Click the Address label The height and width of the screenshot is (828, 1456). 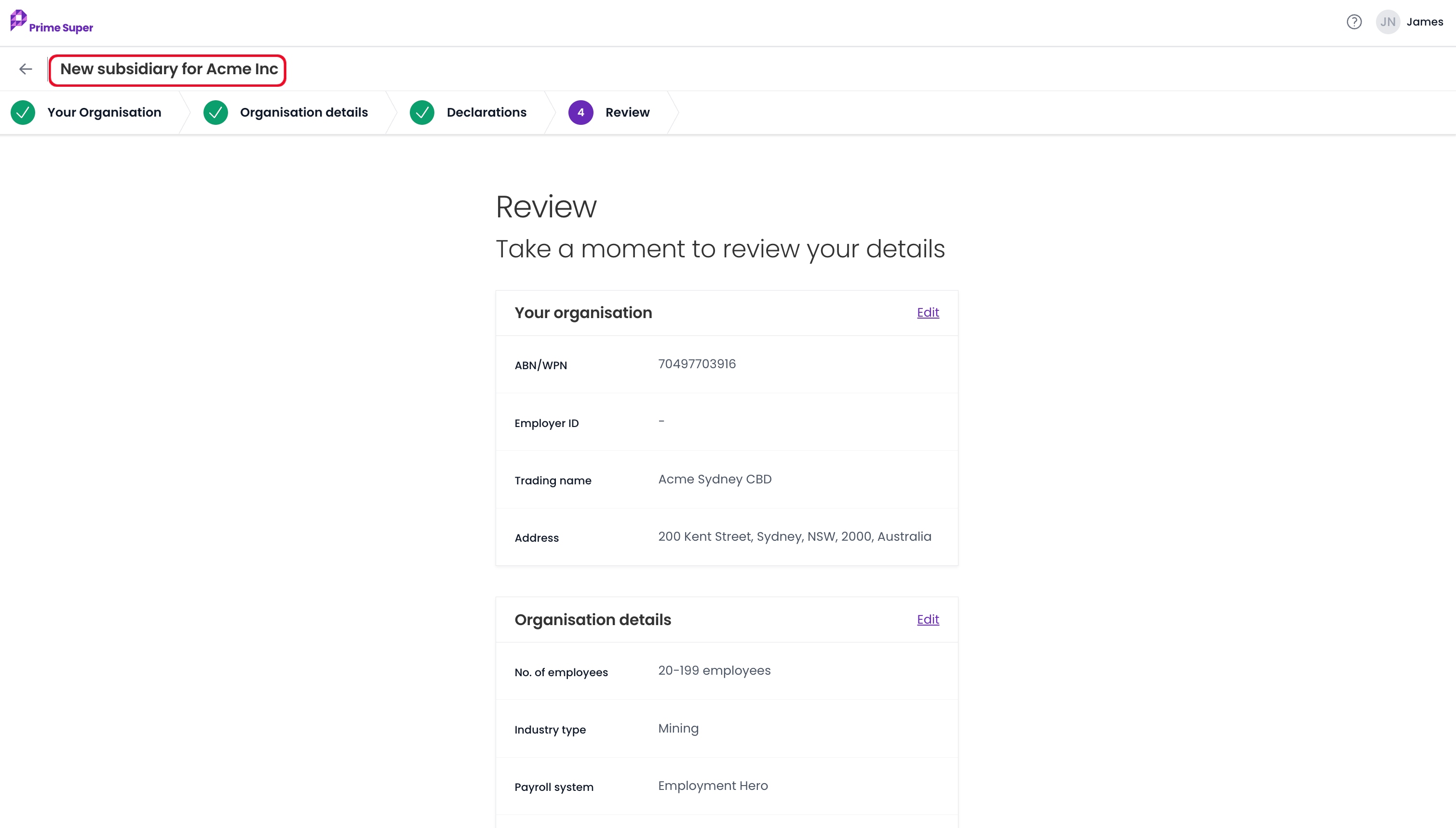[x=536, y=538]
